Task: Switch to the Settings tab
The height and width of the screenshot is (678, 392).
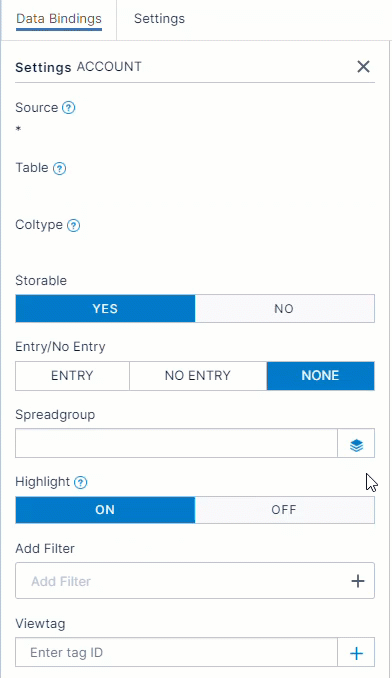Action: tap(159, 19)
